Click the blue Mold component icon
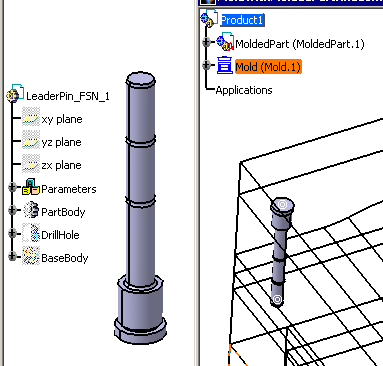The width and height of the screenshot is (383, 366). (224, 65)
